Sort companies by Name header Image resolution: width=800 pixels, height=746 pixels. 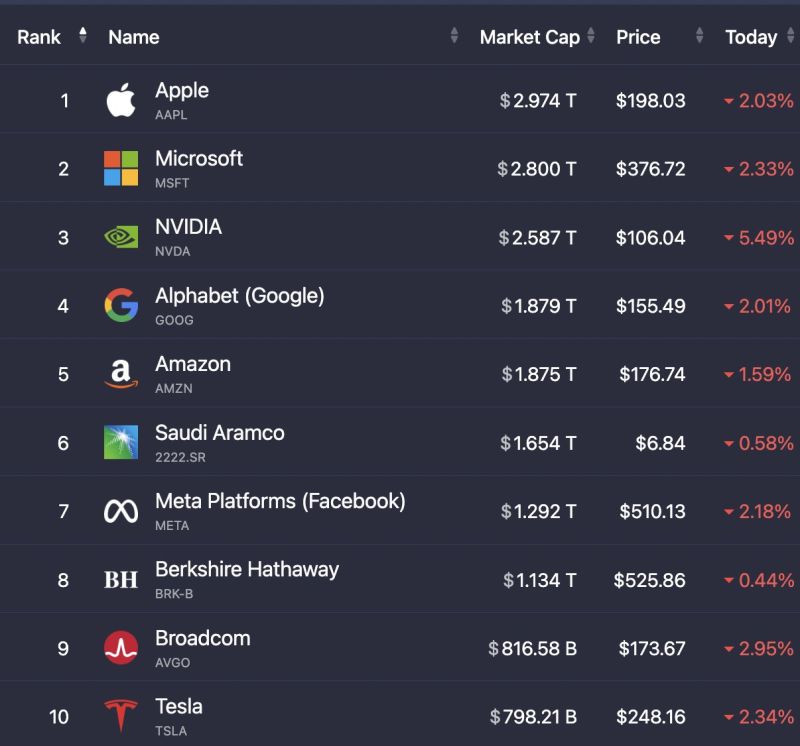pos(134,37)
